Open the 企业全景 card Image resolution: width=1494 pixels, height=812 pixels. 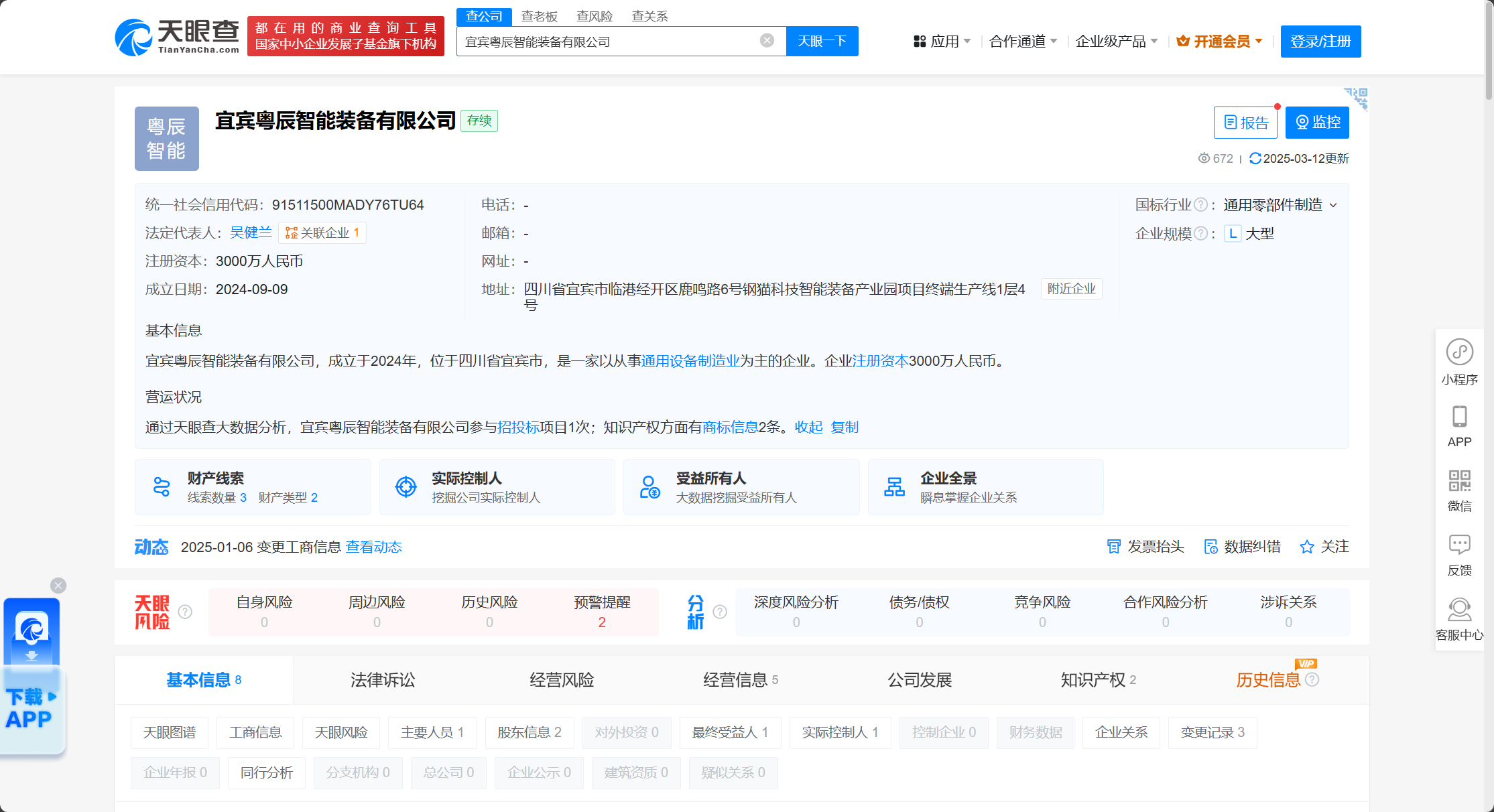click(985, 487)
